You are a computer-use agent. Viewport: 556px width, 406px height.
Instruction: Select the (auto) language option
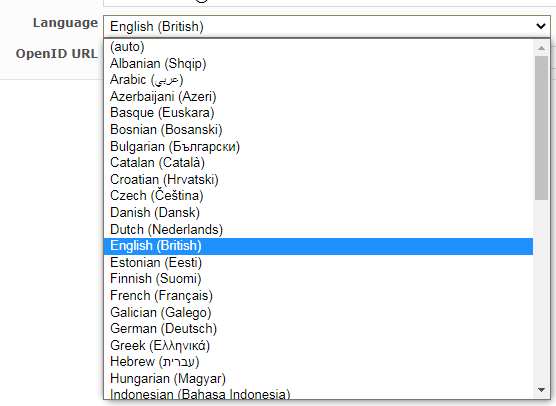(318, 47)
